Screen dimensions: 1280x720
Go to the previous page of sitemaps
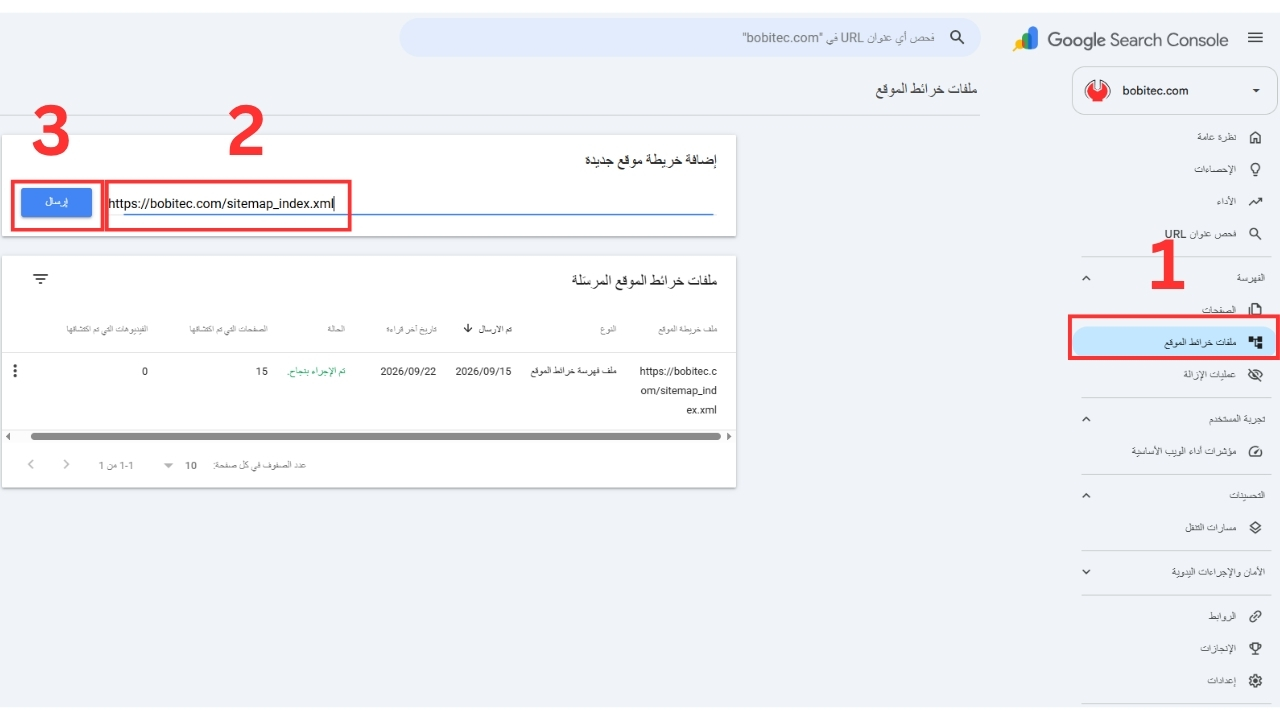click(x=67, y=464)
